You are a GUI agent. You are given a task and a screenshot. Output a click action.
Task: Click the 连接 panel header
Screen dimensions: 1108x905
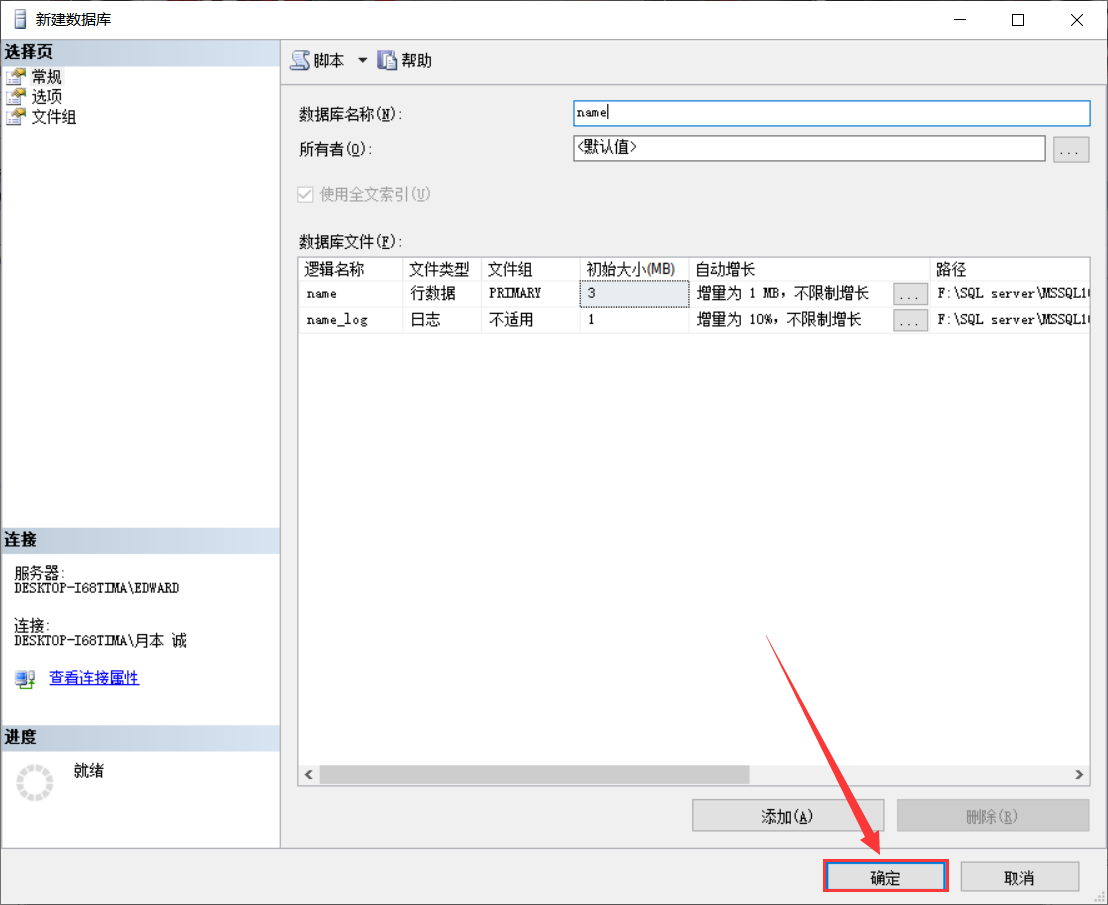(x=141, y=540)
